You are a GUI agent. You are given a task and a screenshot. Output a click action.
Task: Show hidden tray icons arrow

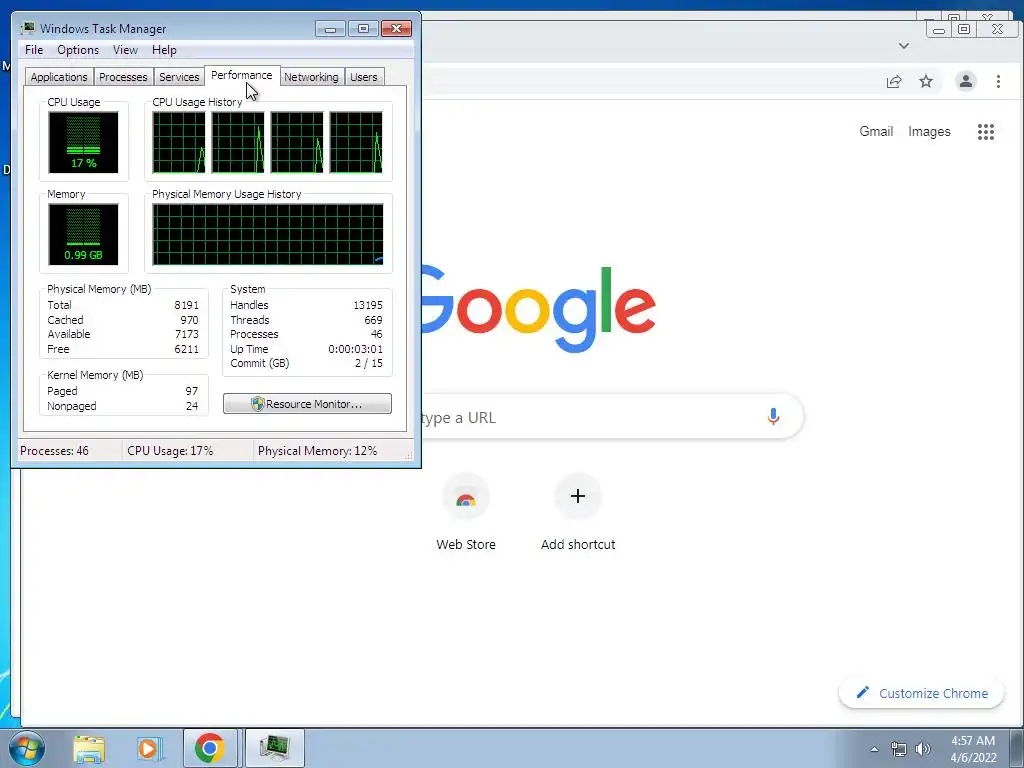tap(874, 749)
